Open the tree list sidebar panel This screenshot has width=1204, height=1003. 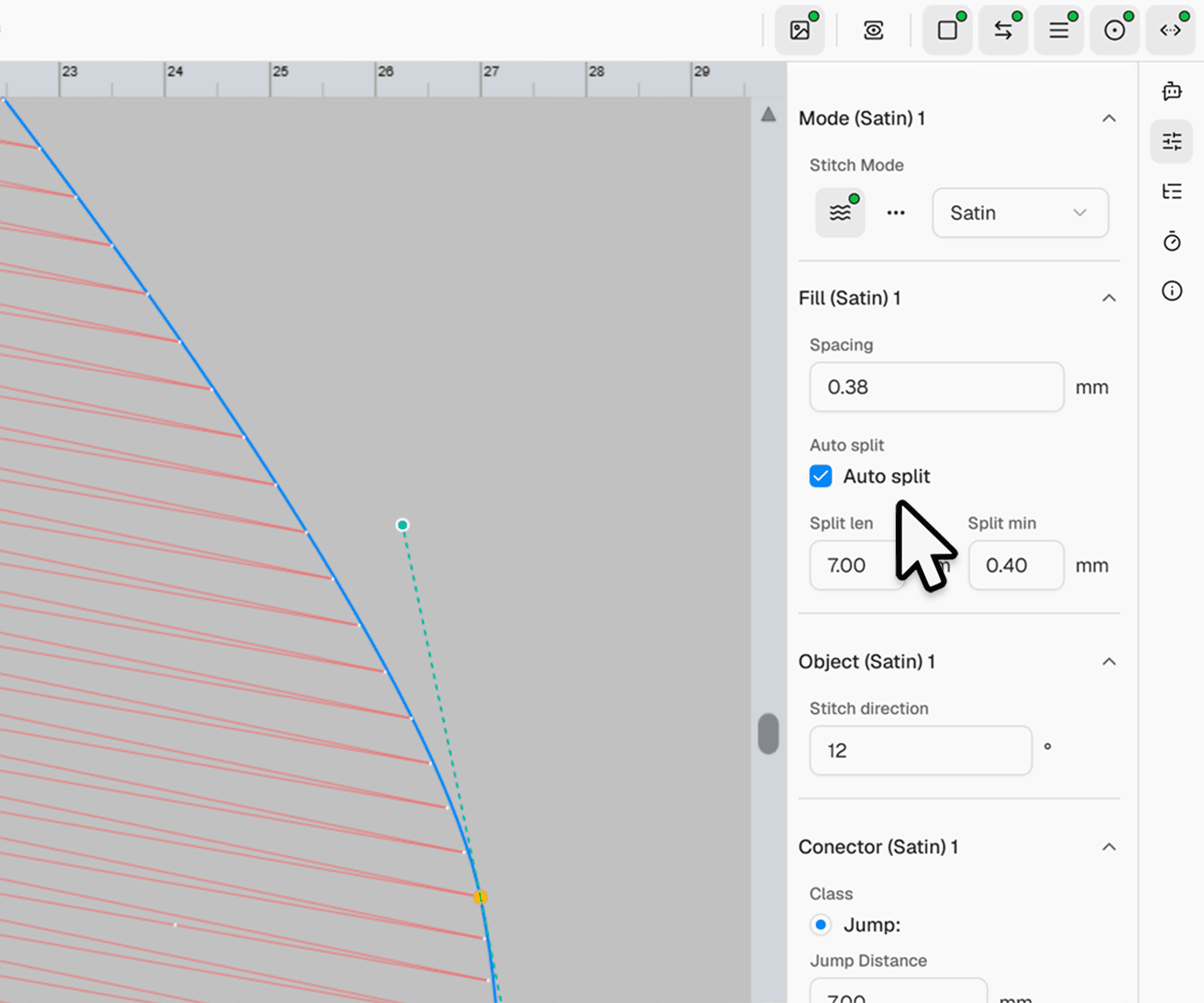tap(1172, 191)
